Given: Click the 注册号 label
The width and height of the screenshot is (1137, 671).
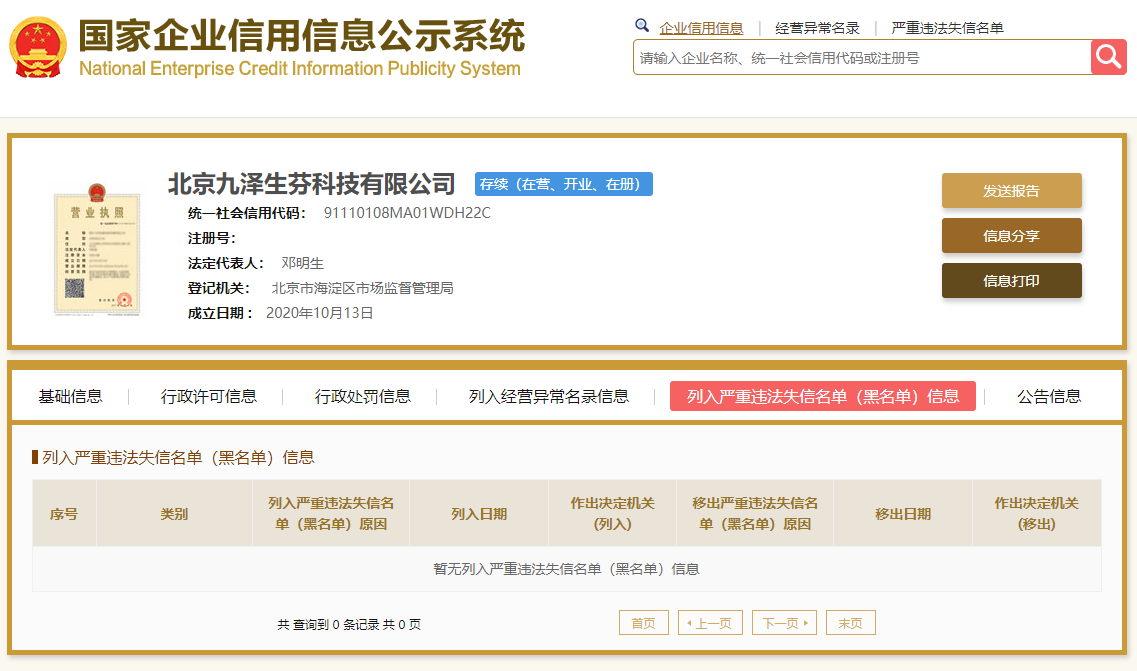Looking at the screenshot, I should pyautogui.click(x=212, y=238).
